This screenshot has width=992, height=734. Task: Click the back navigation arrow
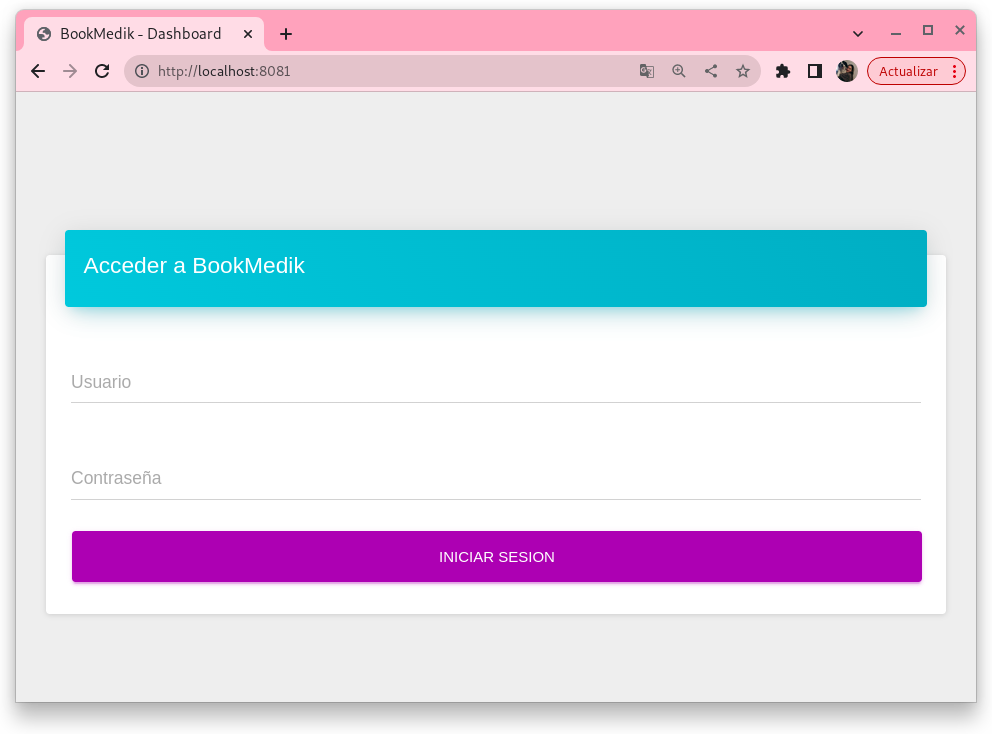38,71
